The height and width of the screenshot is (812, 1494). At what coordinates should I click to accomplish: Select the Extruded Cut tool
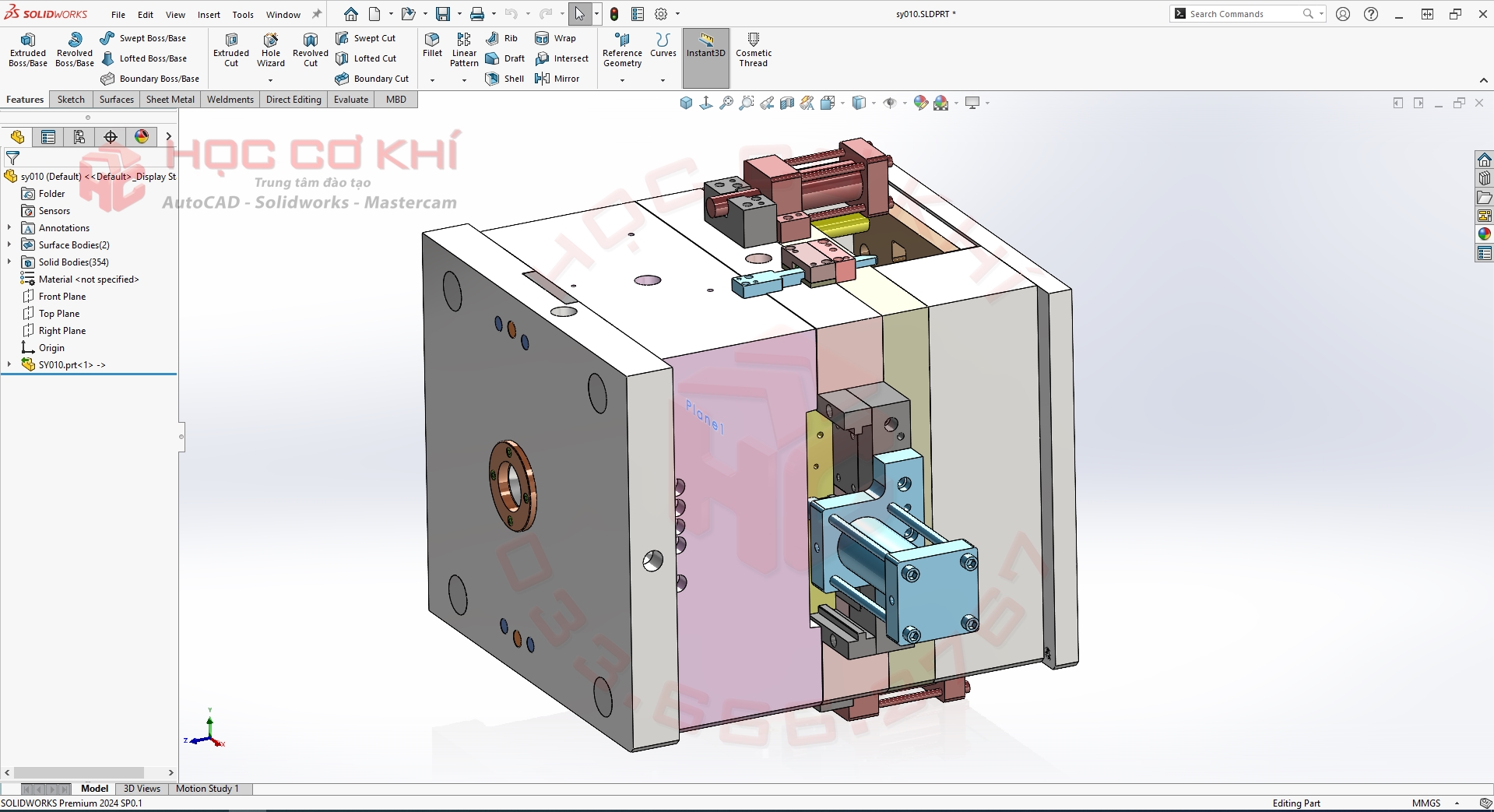[231, 50]
